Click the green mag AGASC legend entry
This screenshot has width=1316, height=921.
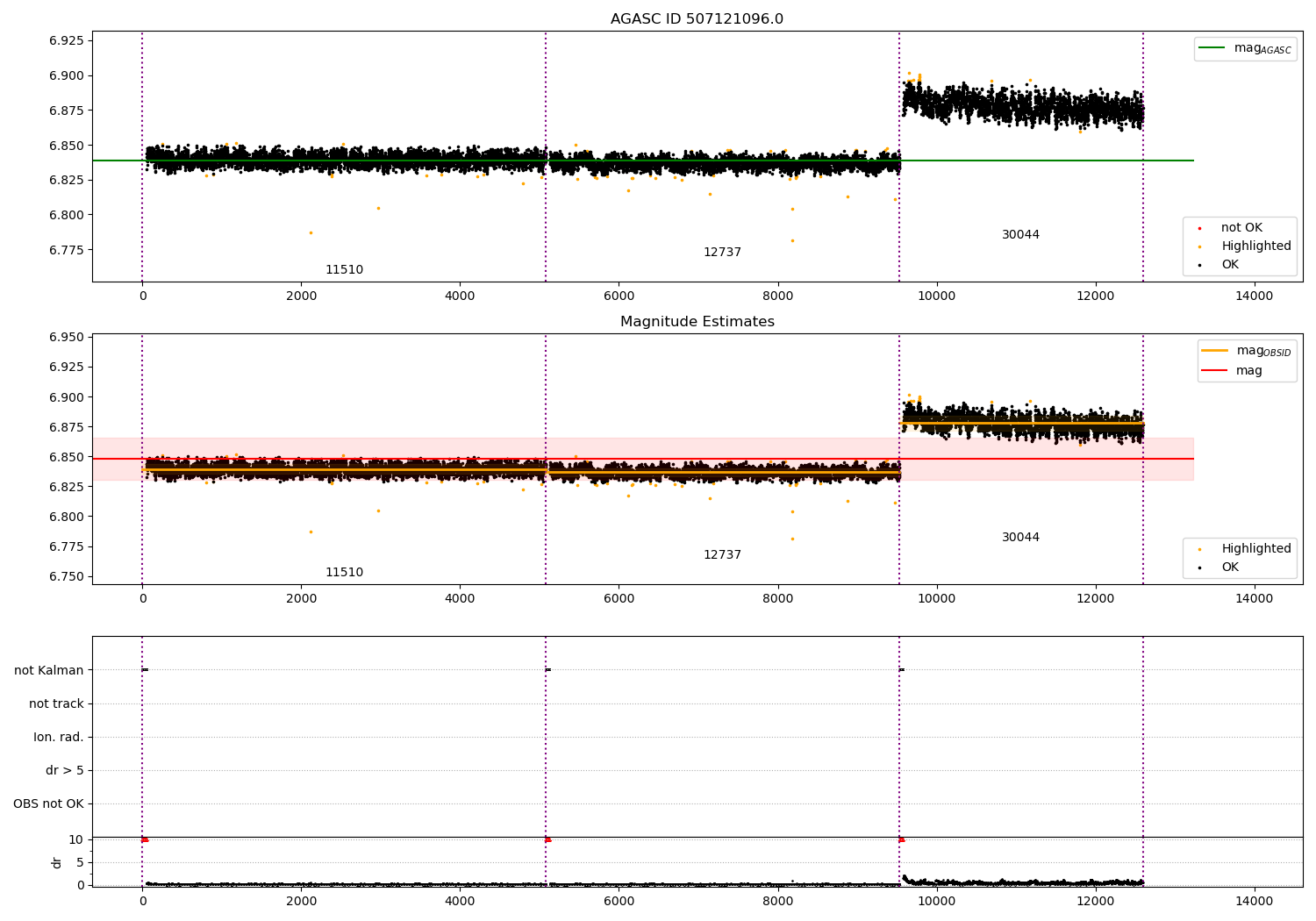[x=1245, y=48]
